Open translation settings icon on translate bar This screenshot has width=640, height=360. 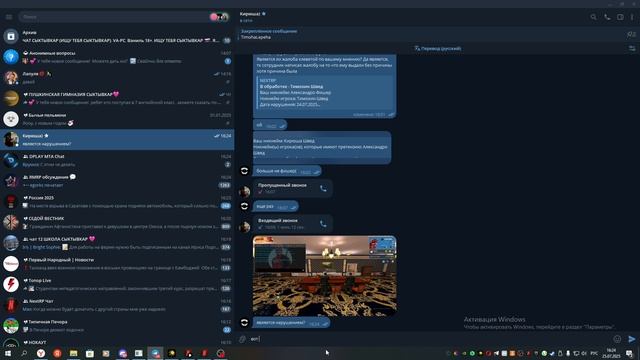[x=632, y=49]
